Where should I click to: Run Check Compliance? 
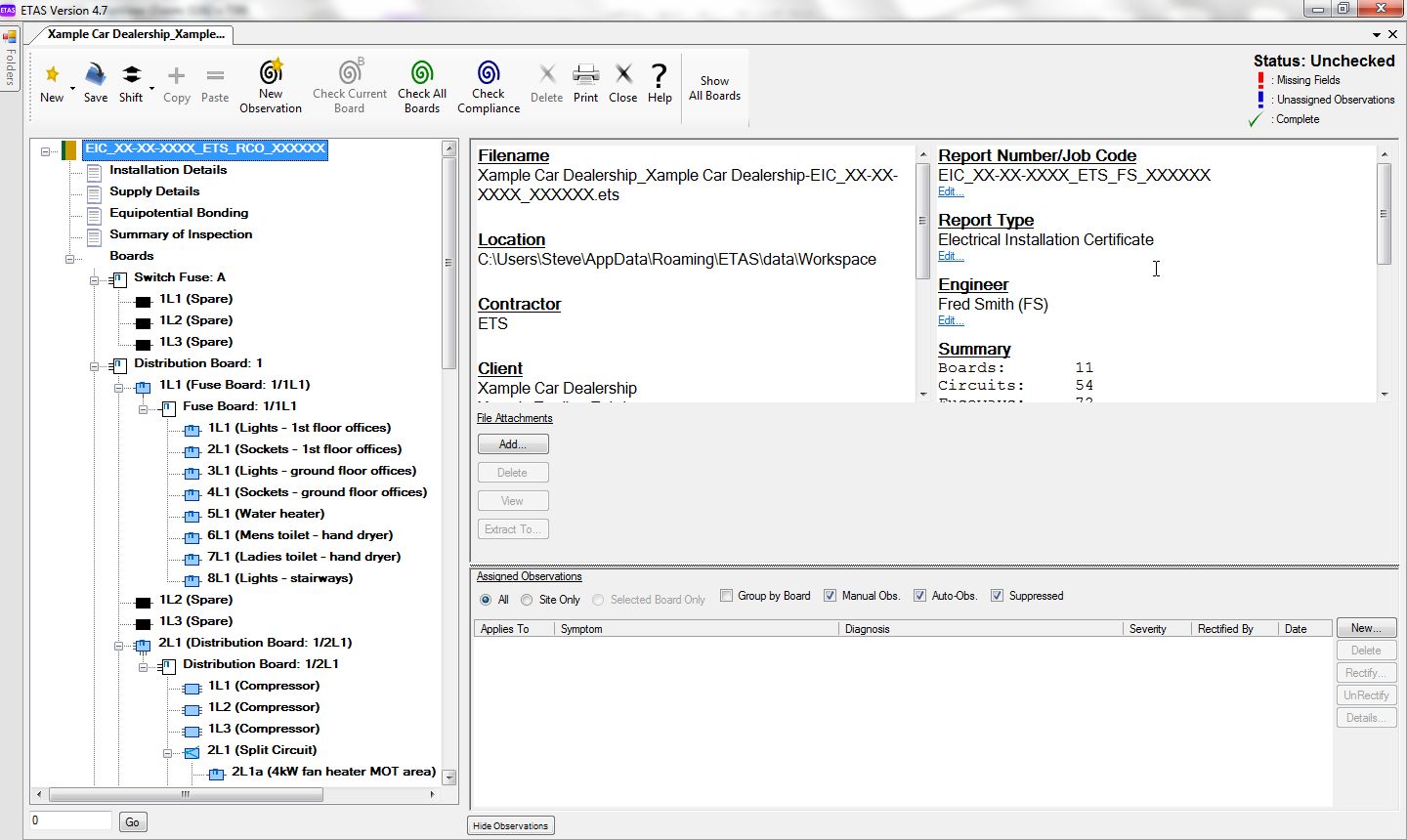pyautogui.click(x=489, y=86)
